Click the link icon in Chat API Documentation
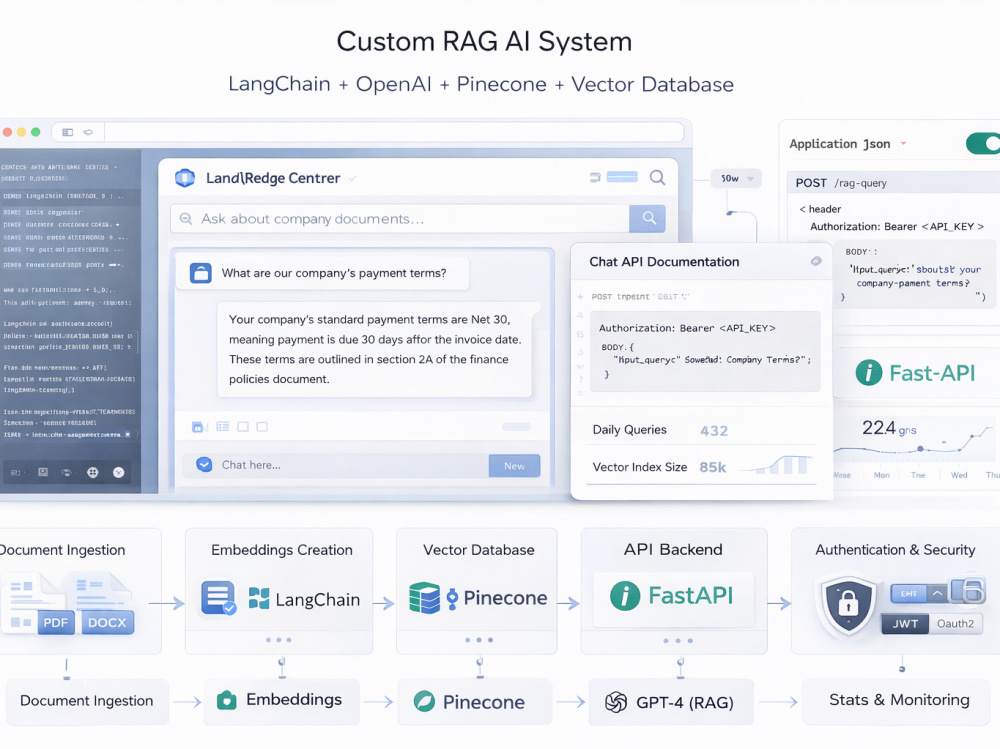Image resolution: width=1000 pixels, height=749 pixels. coord(816,261)
